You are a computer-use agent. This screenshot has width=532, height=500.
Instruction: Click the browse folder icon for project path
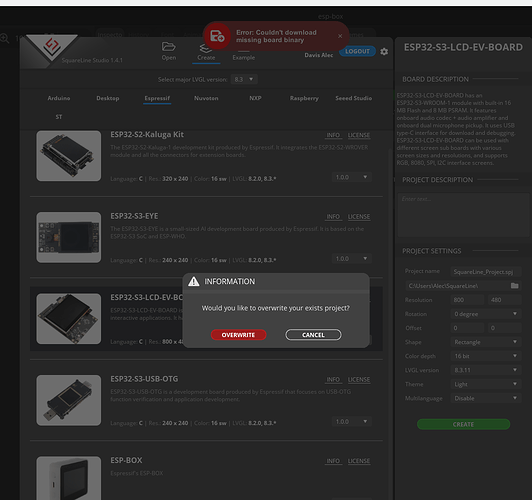click(x=514, y=286)
